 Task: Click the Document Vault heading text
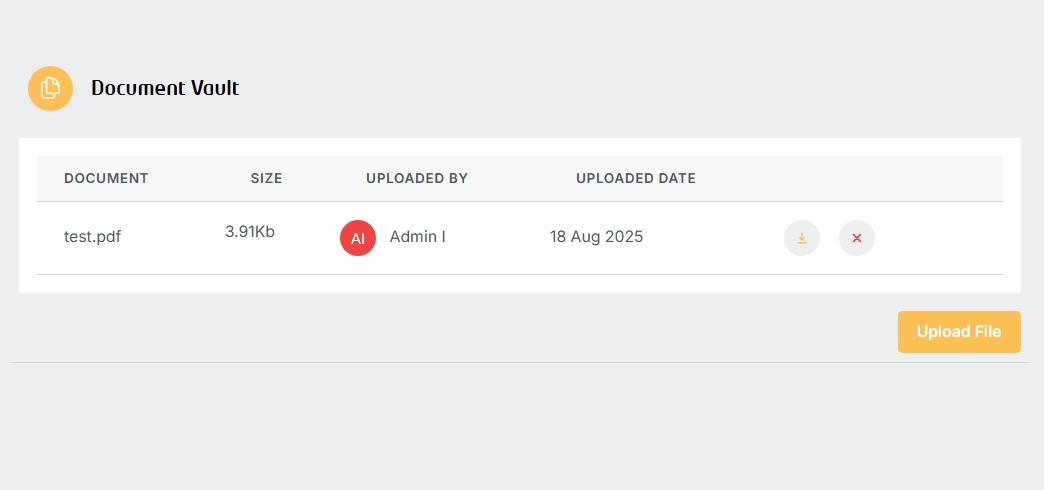coord(165,88)
